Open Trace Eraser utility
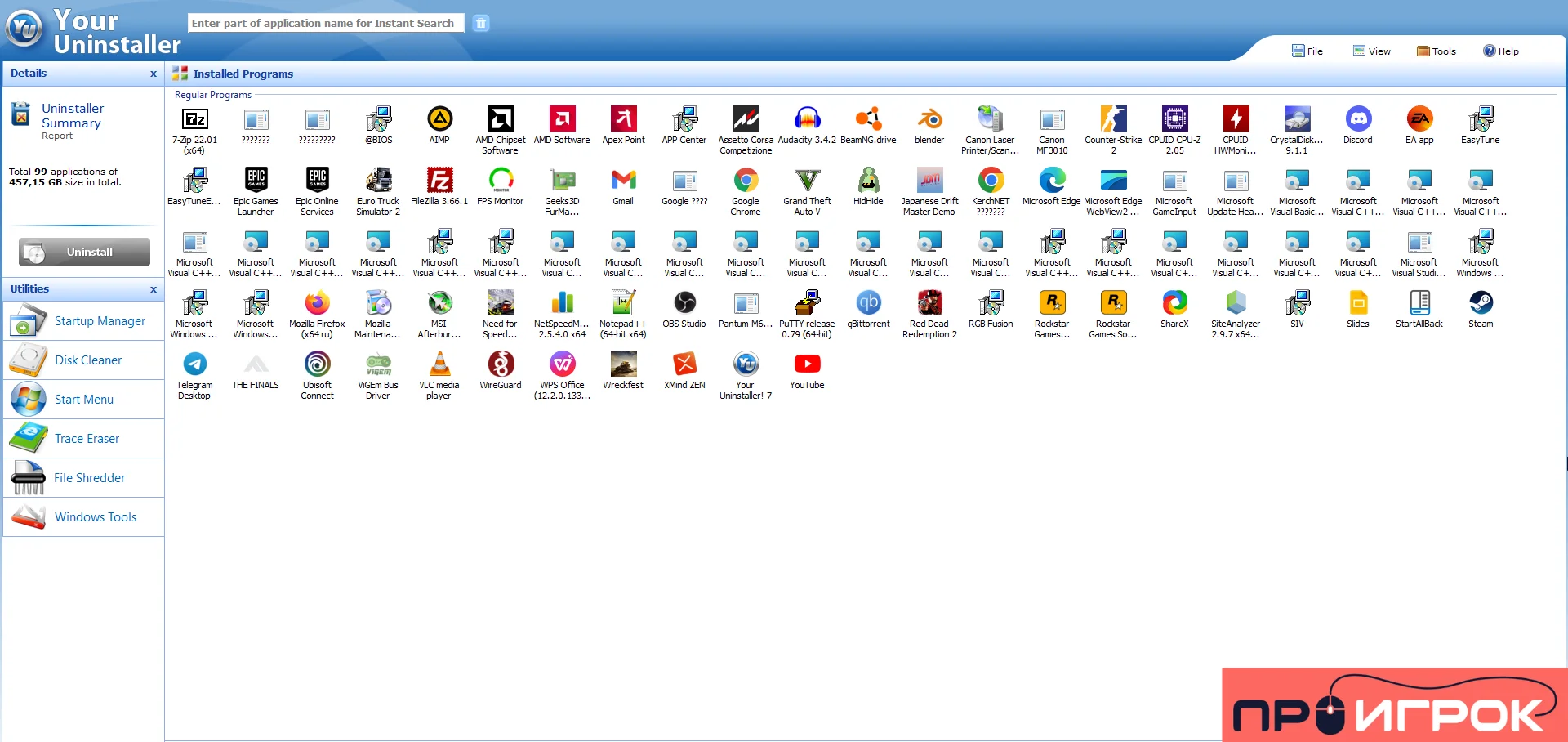 [83, 439]
